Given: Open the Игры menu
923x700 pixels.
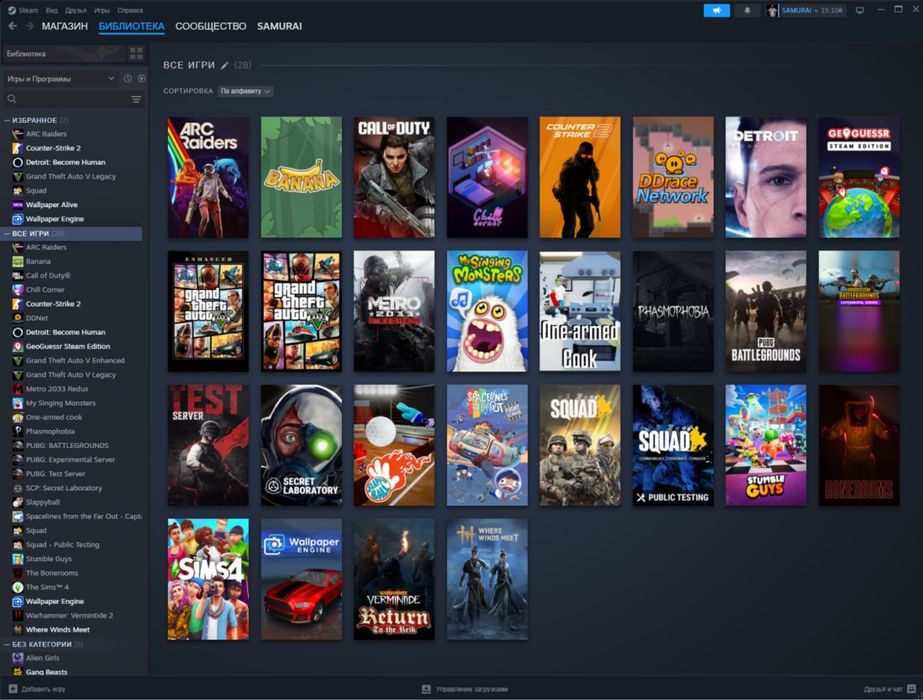Looking at the screenshot, I should pyautogui.click(x=102, y=10).
